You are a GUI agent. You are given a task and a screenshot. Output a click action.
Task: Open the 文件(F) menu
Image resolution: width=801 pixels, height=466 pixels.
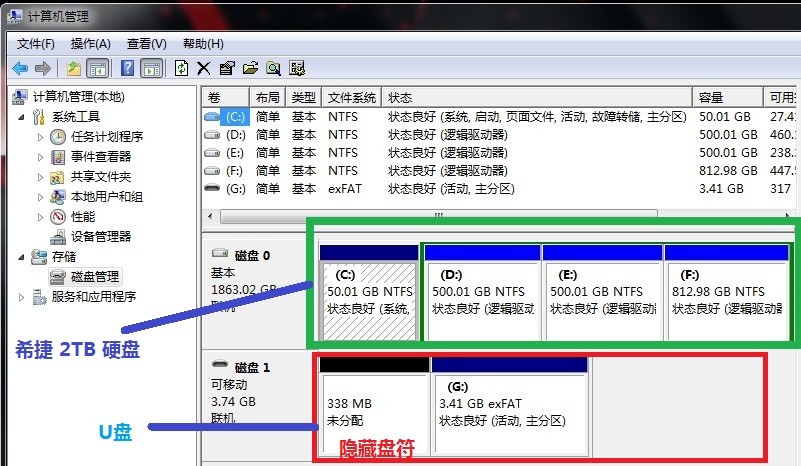(x=36, y=44)
